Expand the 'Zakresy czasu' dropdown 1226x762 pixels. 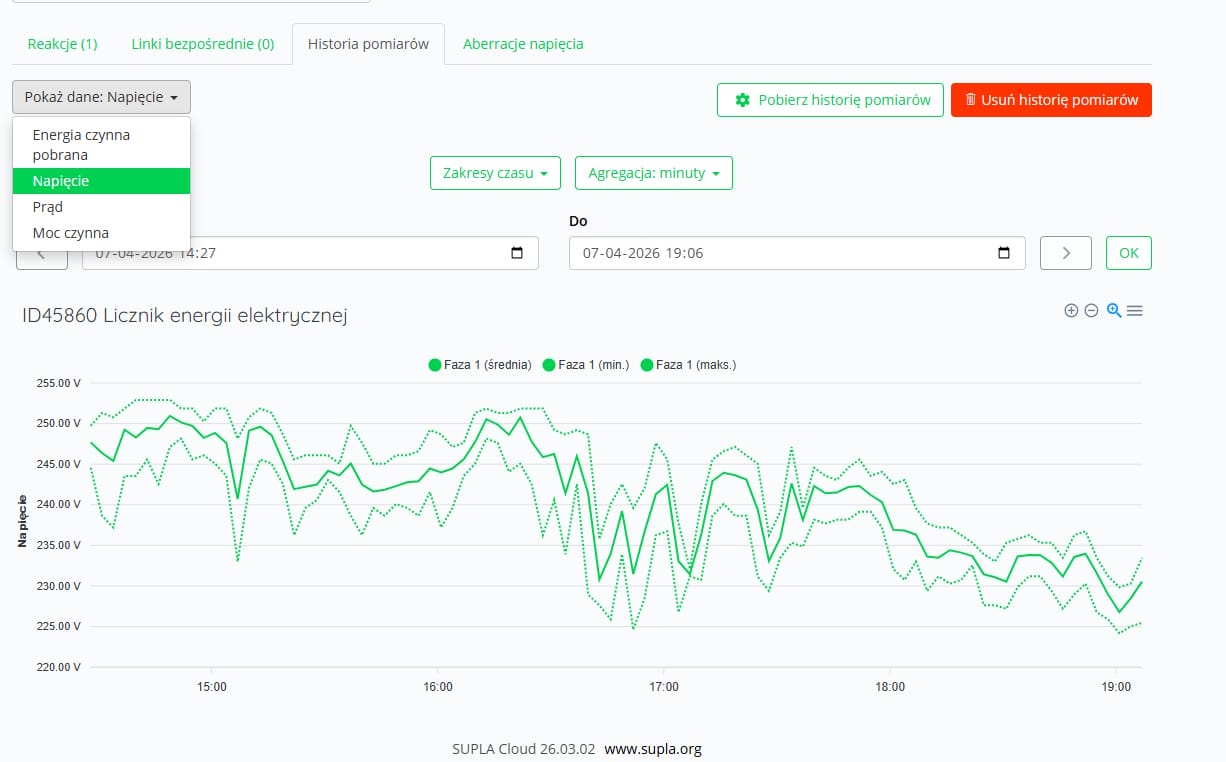point(495,173)
